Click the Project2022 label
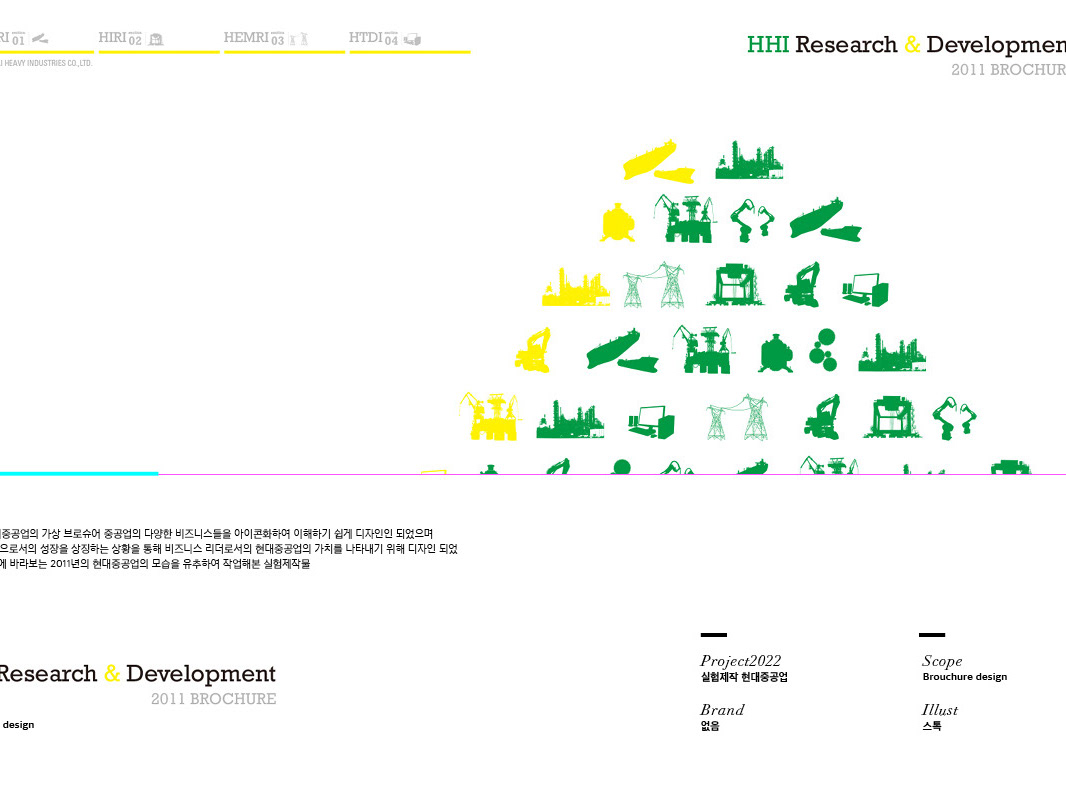This screenshot has height=800, width=1066. tap(740, 661)
